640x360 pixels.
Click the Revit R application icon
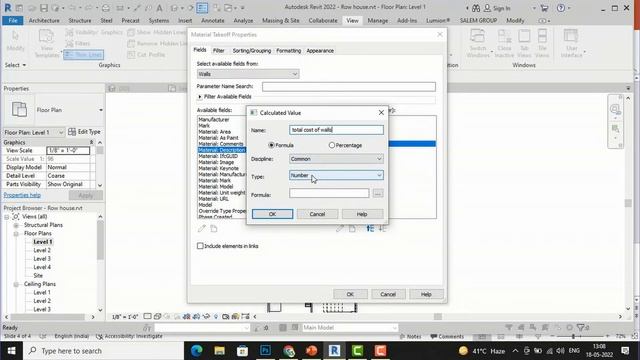coord(7,8)
